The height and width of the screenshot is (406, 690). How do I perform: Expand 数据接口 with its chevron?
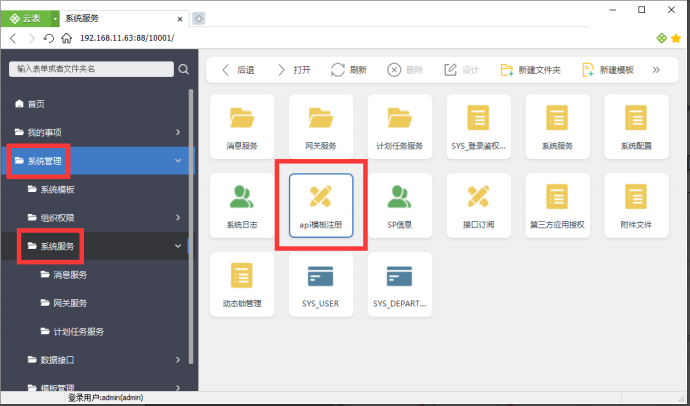178,360
